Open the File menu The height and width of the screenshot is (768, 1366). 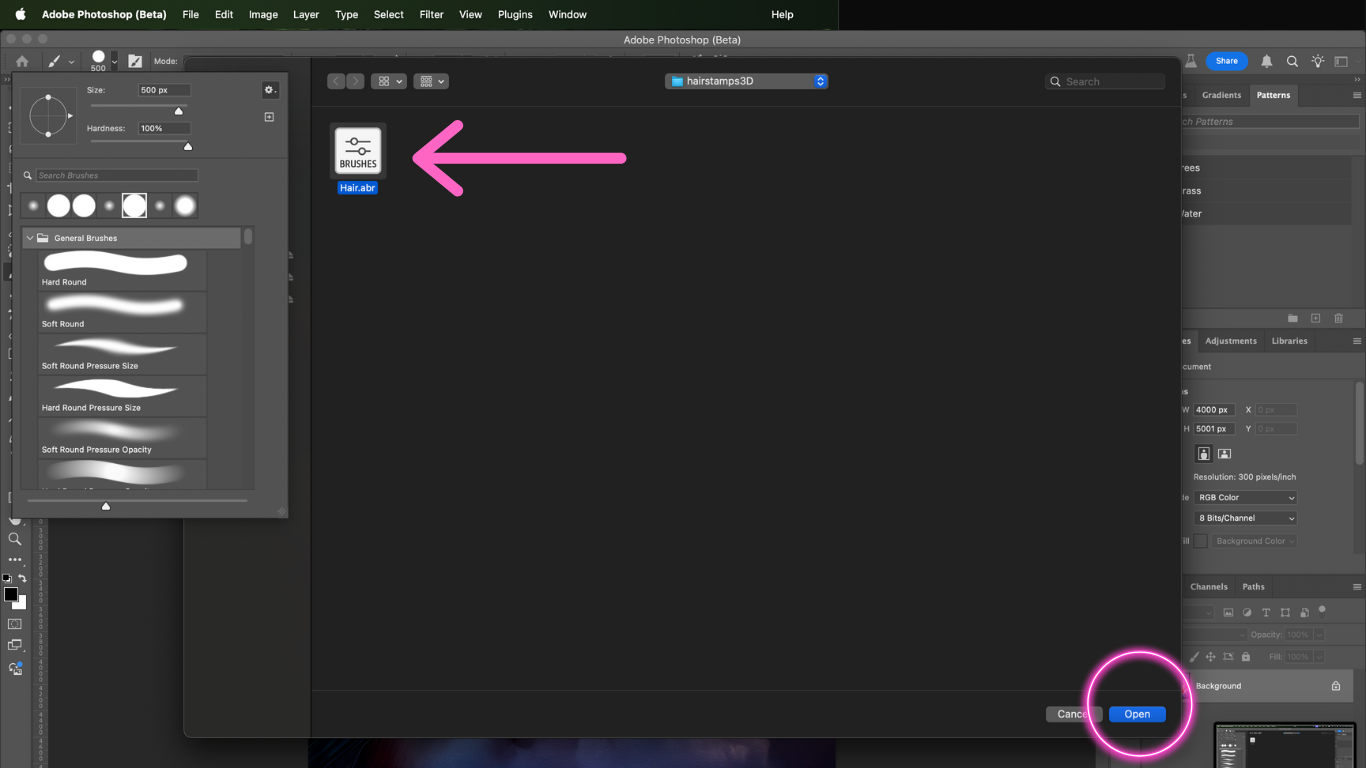click(x=190, y=14)
